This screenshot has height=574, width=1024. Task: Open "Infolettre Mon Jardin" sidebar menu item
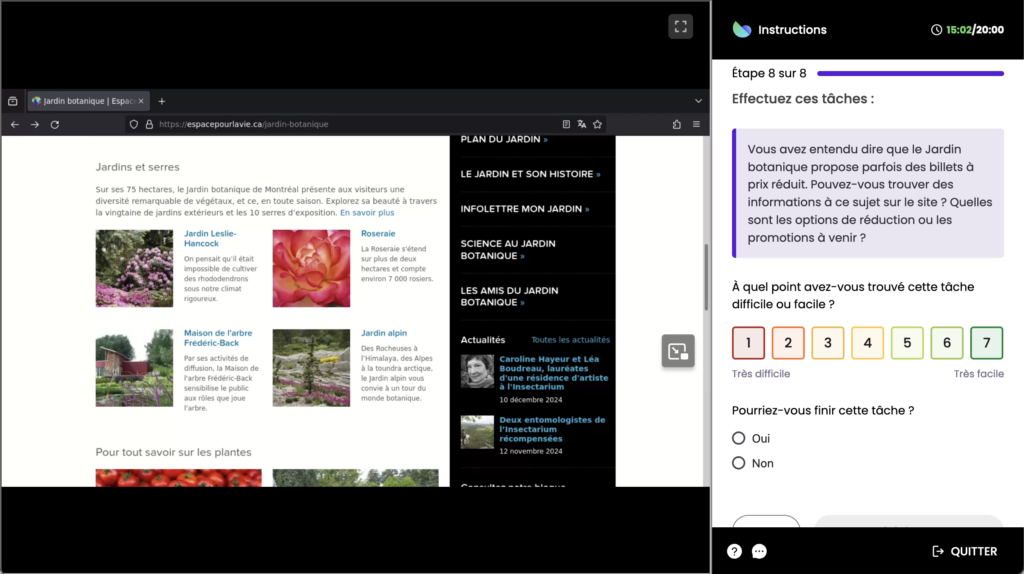[524, 209]
